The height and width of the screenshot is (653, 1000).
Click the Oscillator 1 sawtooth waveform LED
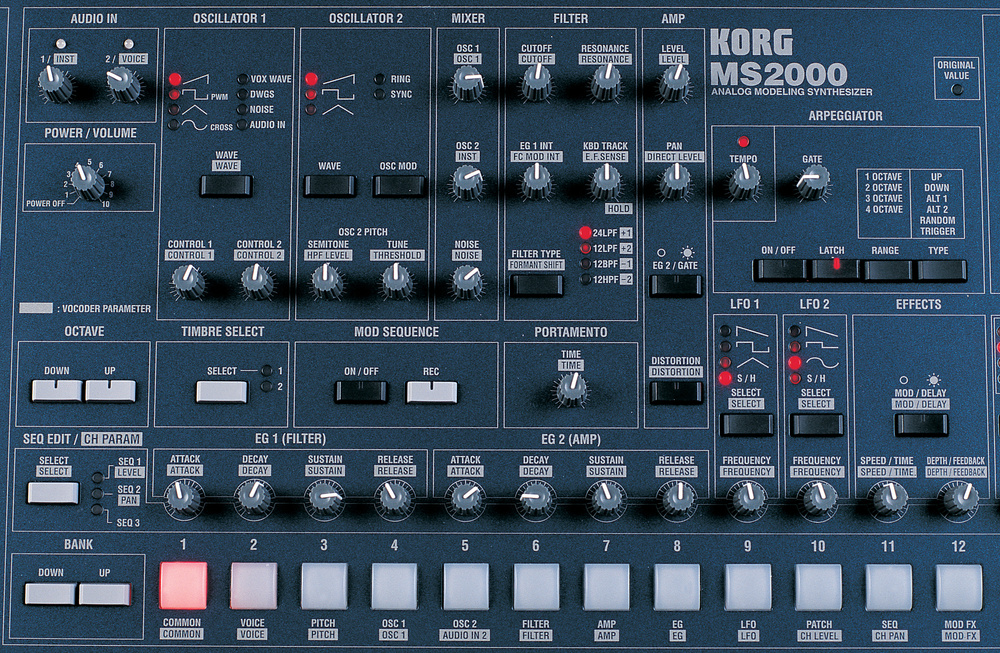(x=175, y=79)
